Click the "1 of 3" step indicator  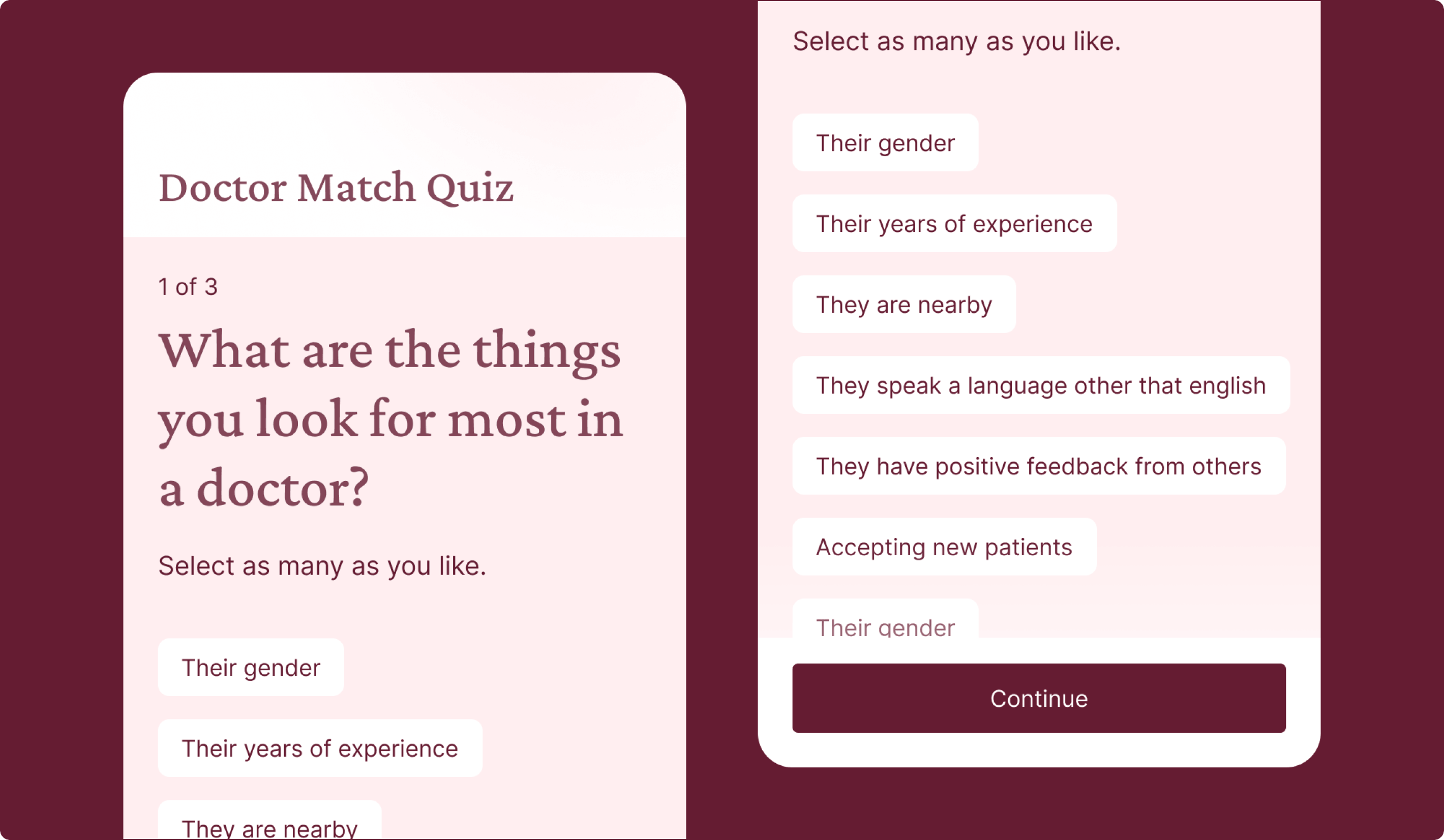click(x=188, y=286)
